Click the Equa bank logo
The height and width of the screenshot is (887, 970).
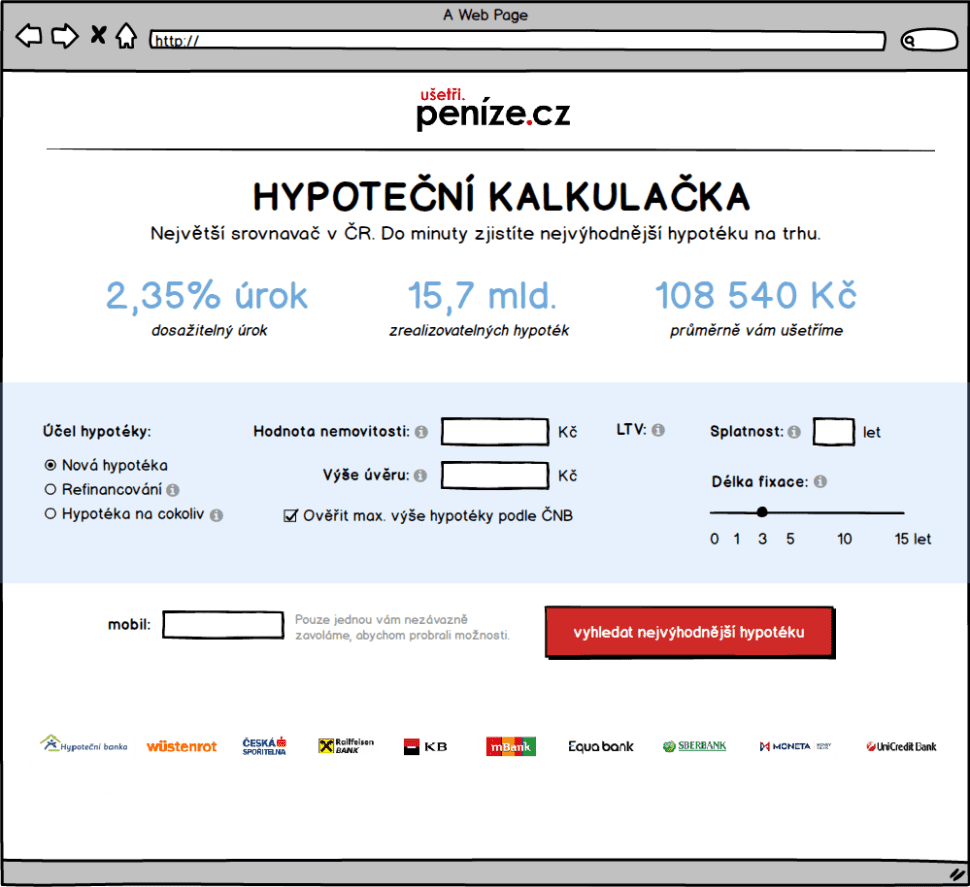pyautogui.click(x=601, y=747)
